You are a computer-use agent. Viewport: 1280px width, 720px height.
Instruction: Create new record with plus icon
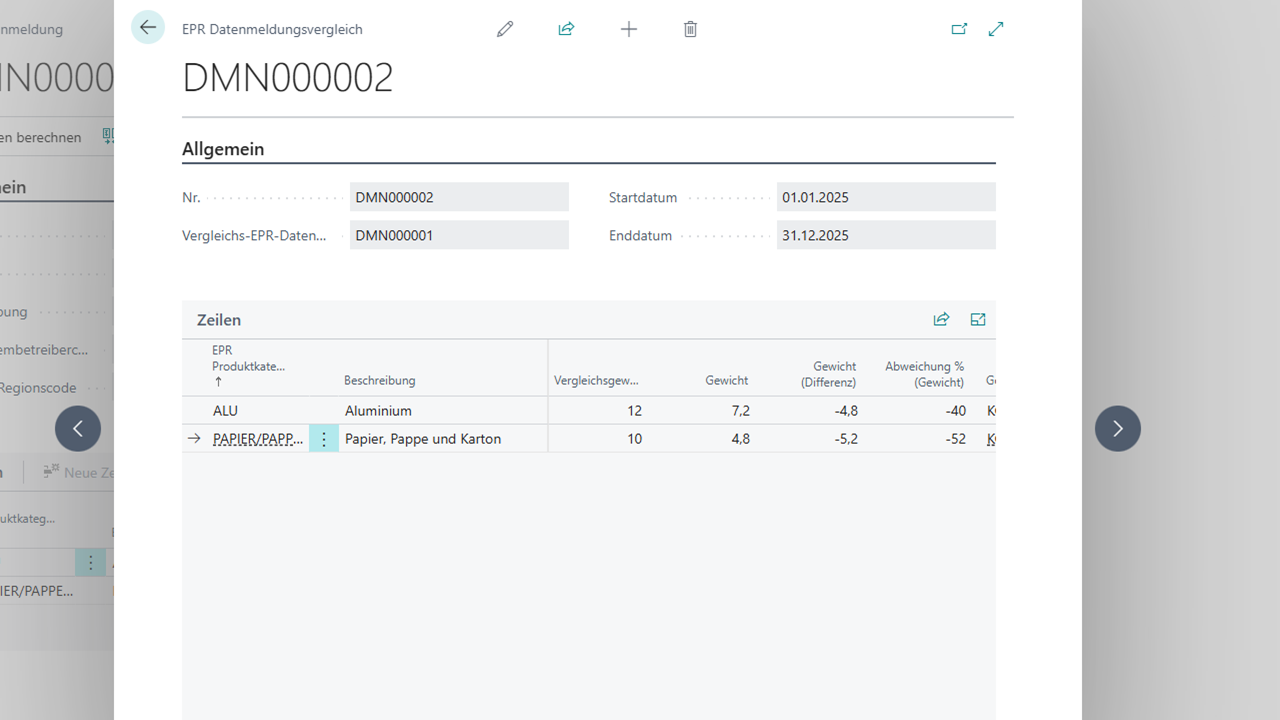629,29
